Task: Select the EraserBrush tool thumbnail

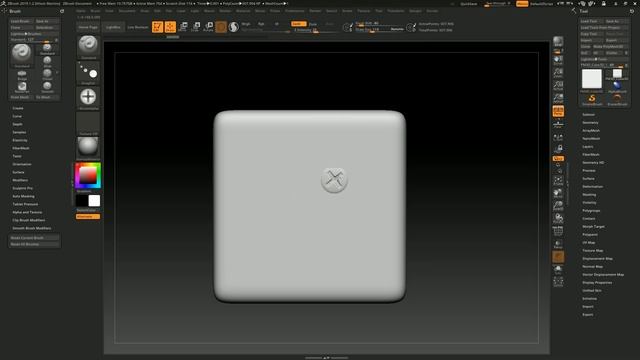Action: tap(617, 100)
